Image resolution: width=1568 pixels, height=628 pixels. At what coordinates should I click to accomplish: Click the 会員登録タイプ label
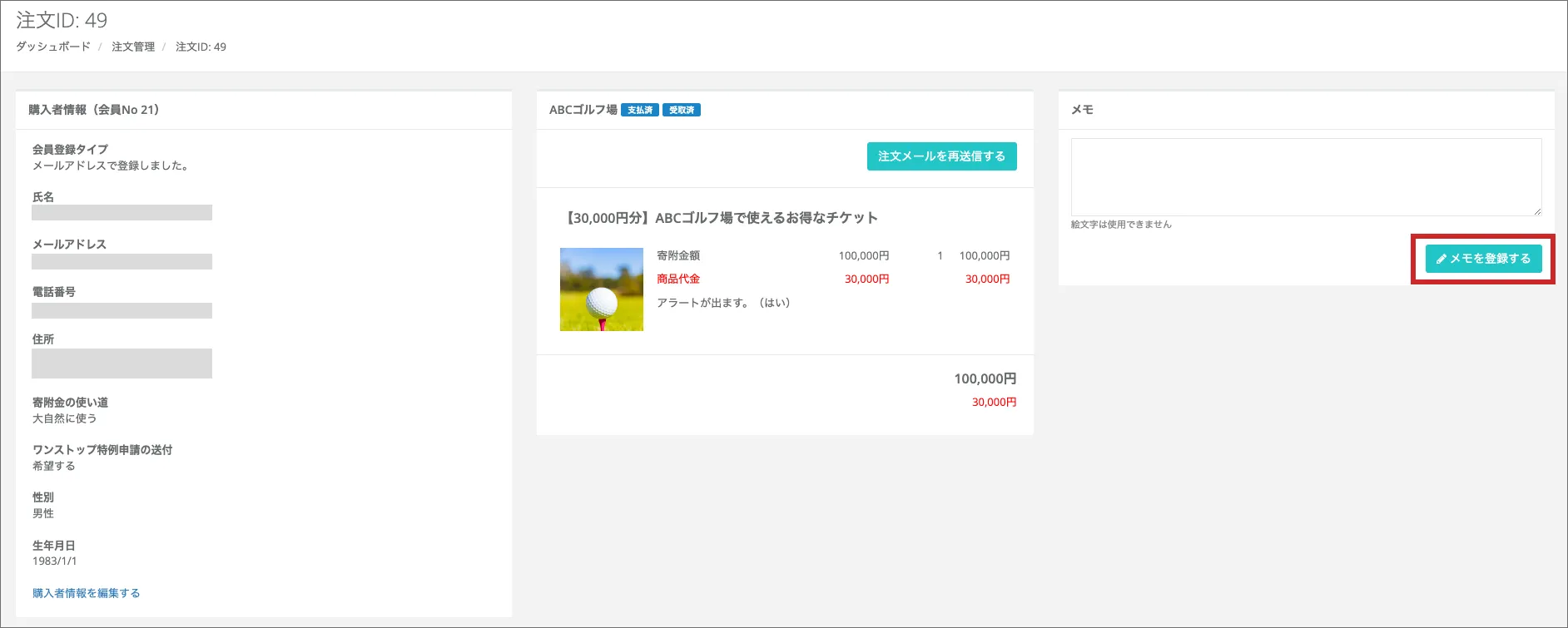point(70,150)
